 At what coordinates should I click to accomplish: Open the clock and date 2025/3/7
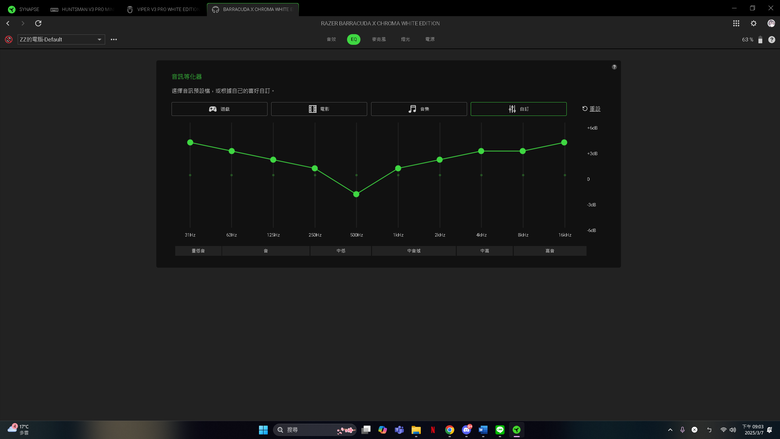(x=753, y=430)
